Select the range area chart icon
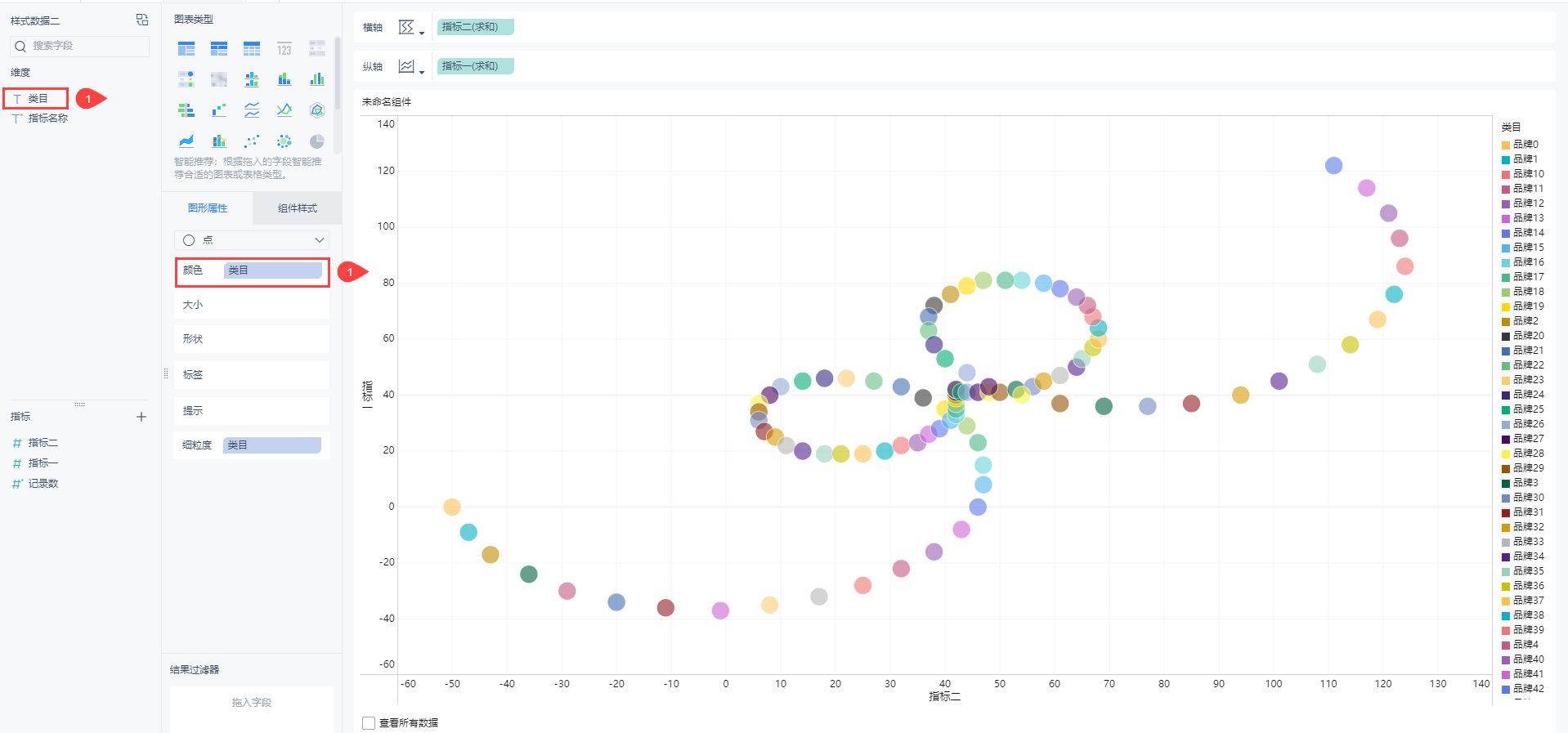This screenshot has width=1568, height=733. pos(186,141)
